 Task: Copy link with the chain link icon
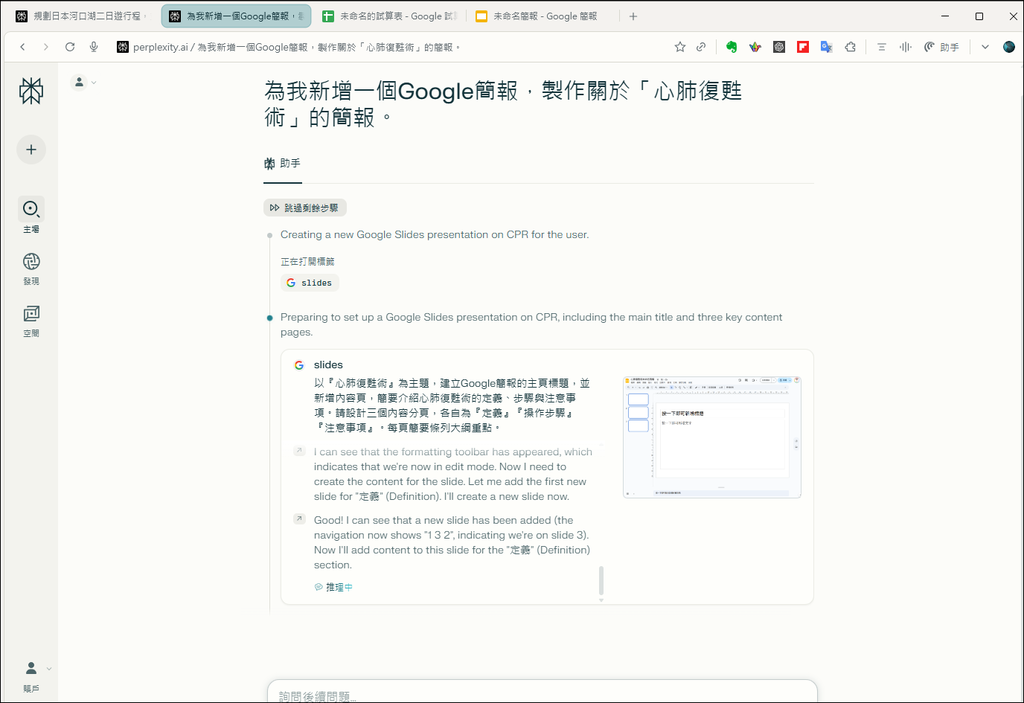pyautogui.click(x=701, y=47)
